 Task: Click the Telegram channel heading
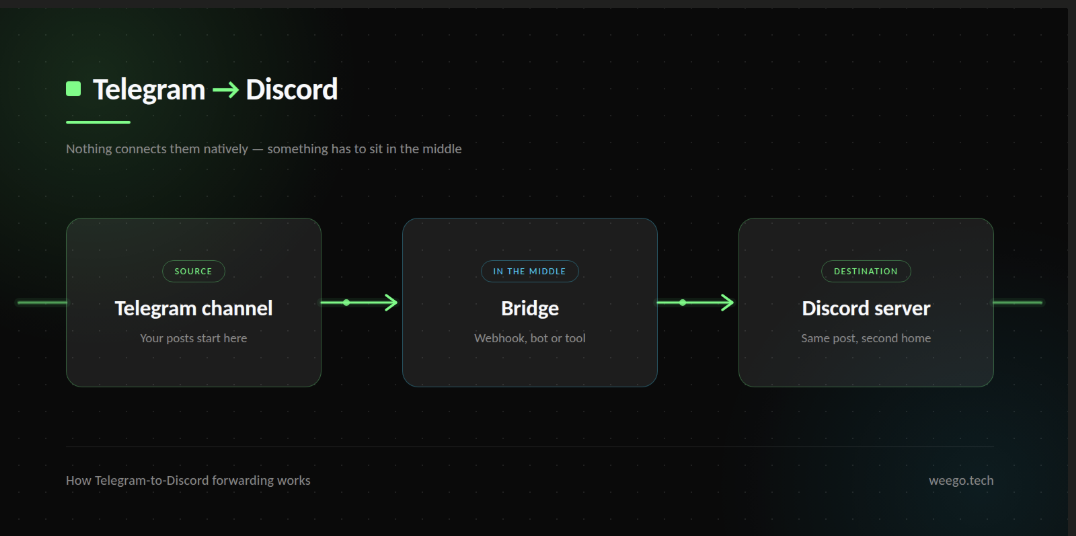pyautogui.click(x=194, y=308)
